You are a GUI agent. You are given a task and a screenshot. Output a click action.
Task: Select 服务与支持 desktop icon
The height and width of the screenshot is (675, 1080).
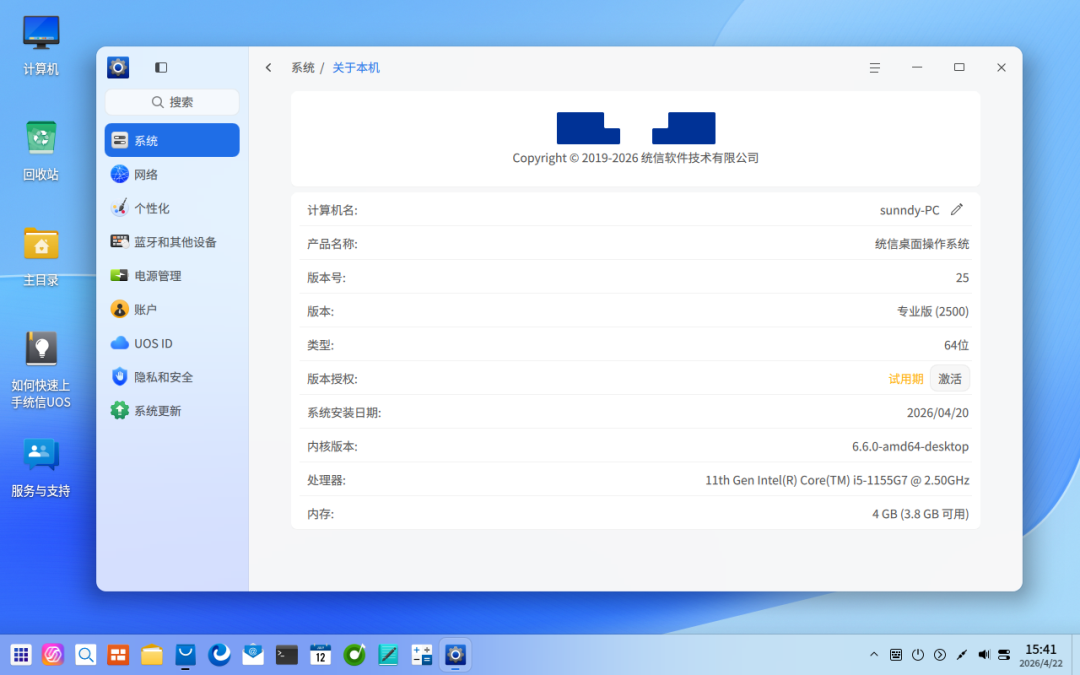41,467
